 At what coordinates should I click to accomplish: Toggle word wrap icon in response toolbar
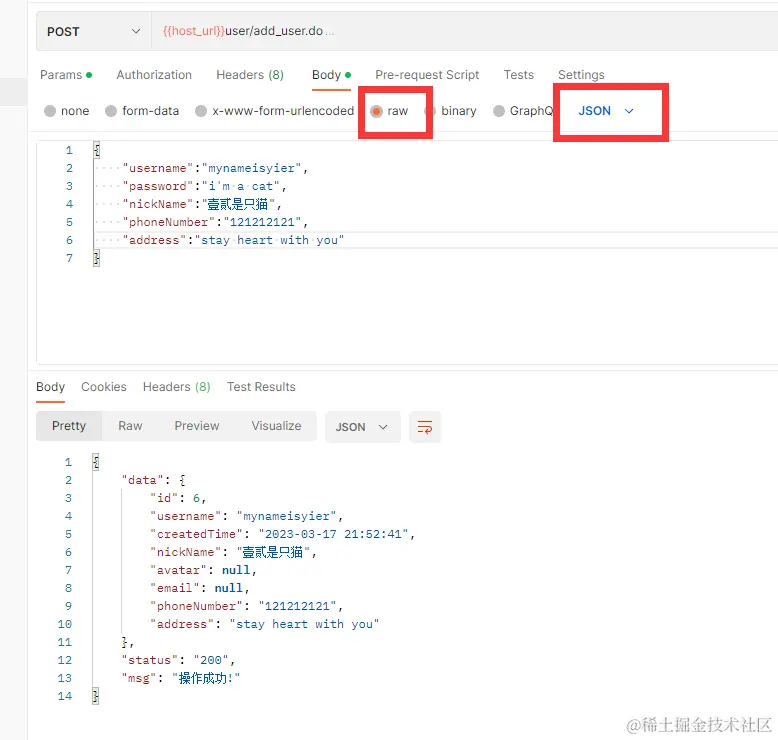[425, 427]
